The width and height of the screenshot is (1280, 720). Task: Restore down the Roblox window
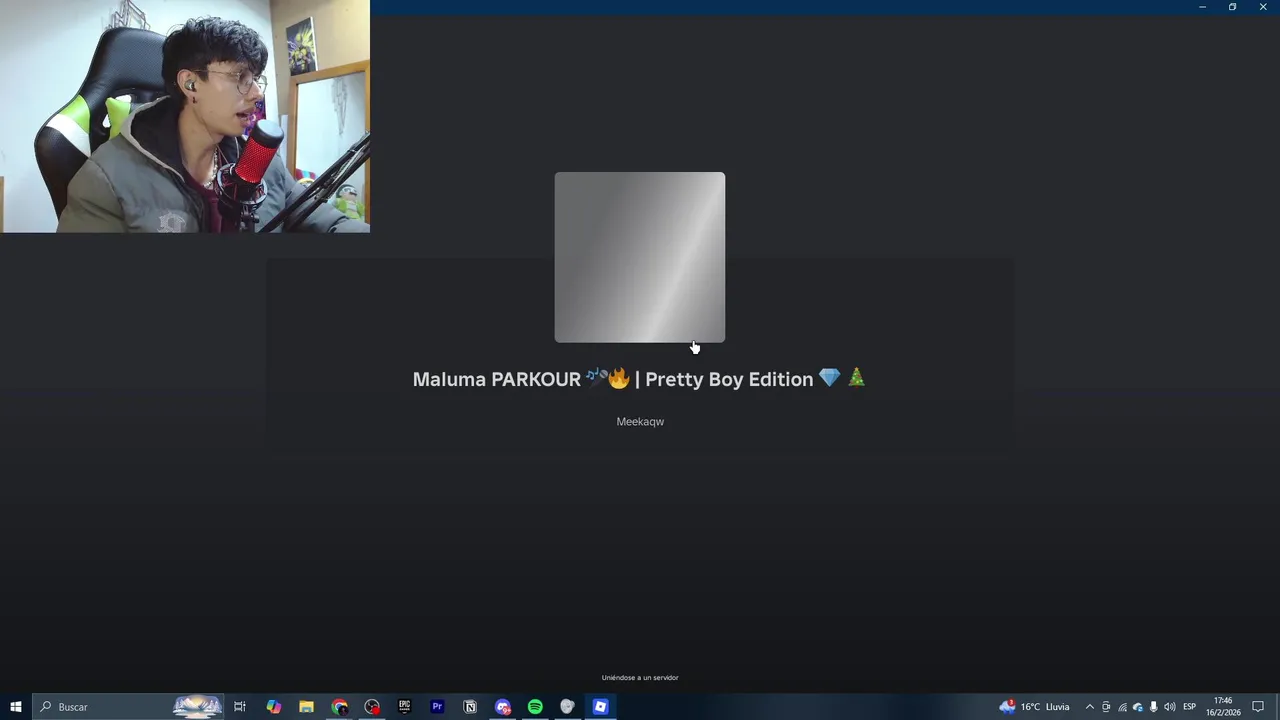click(x=1232, y=7)
